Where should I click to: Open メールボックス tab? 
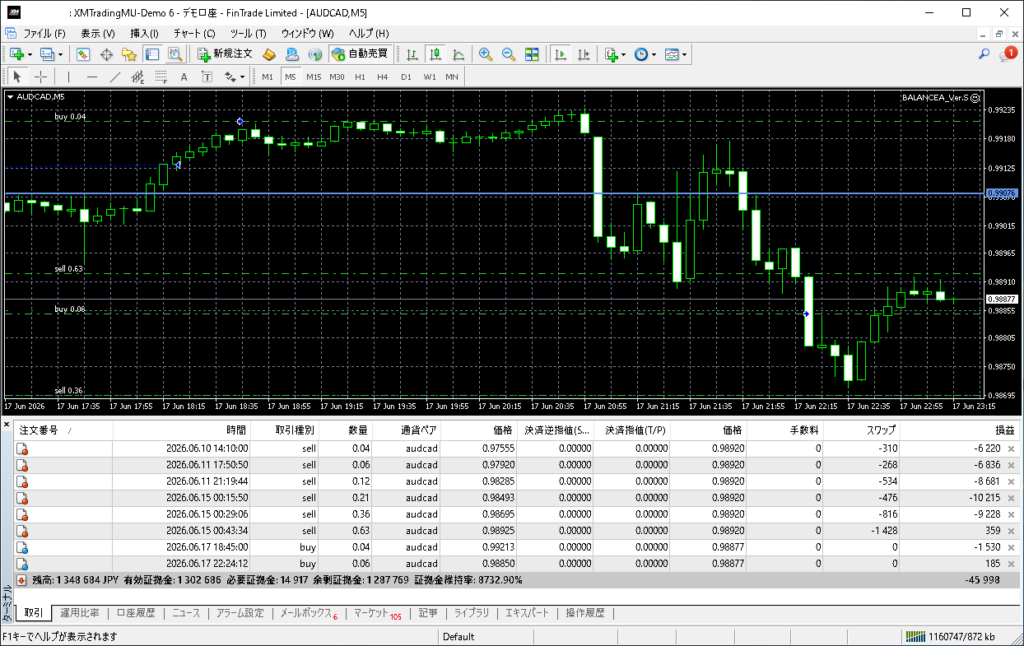(x=308, y=613)
